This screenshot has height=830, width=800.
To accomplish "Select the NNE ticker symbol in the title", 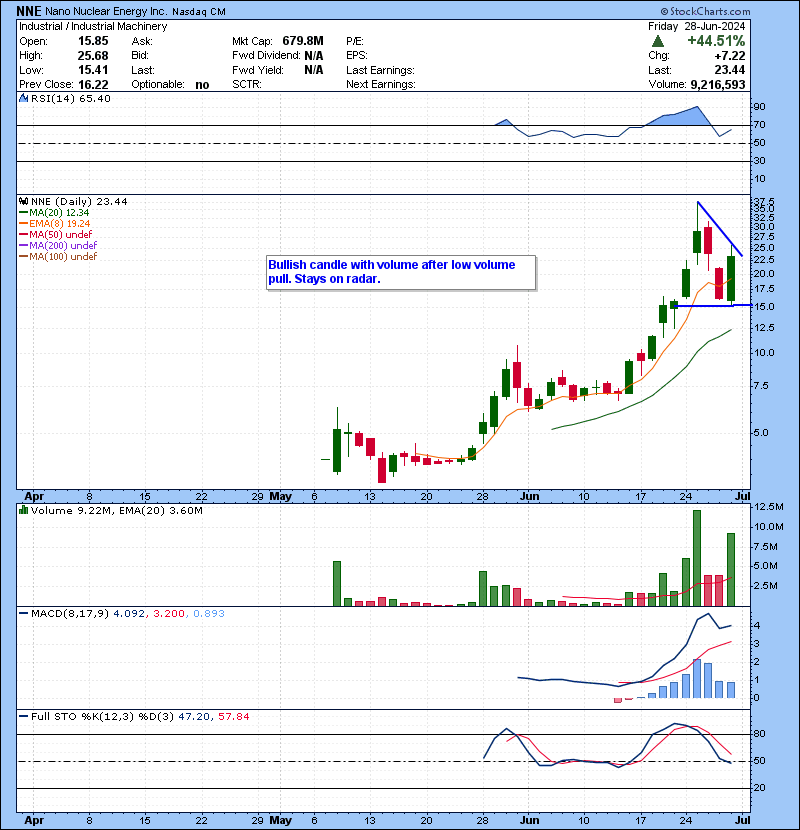I will click(x=29, y=11).
